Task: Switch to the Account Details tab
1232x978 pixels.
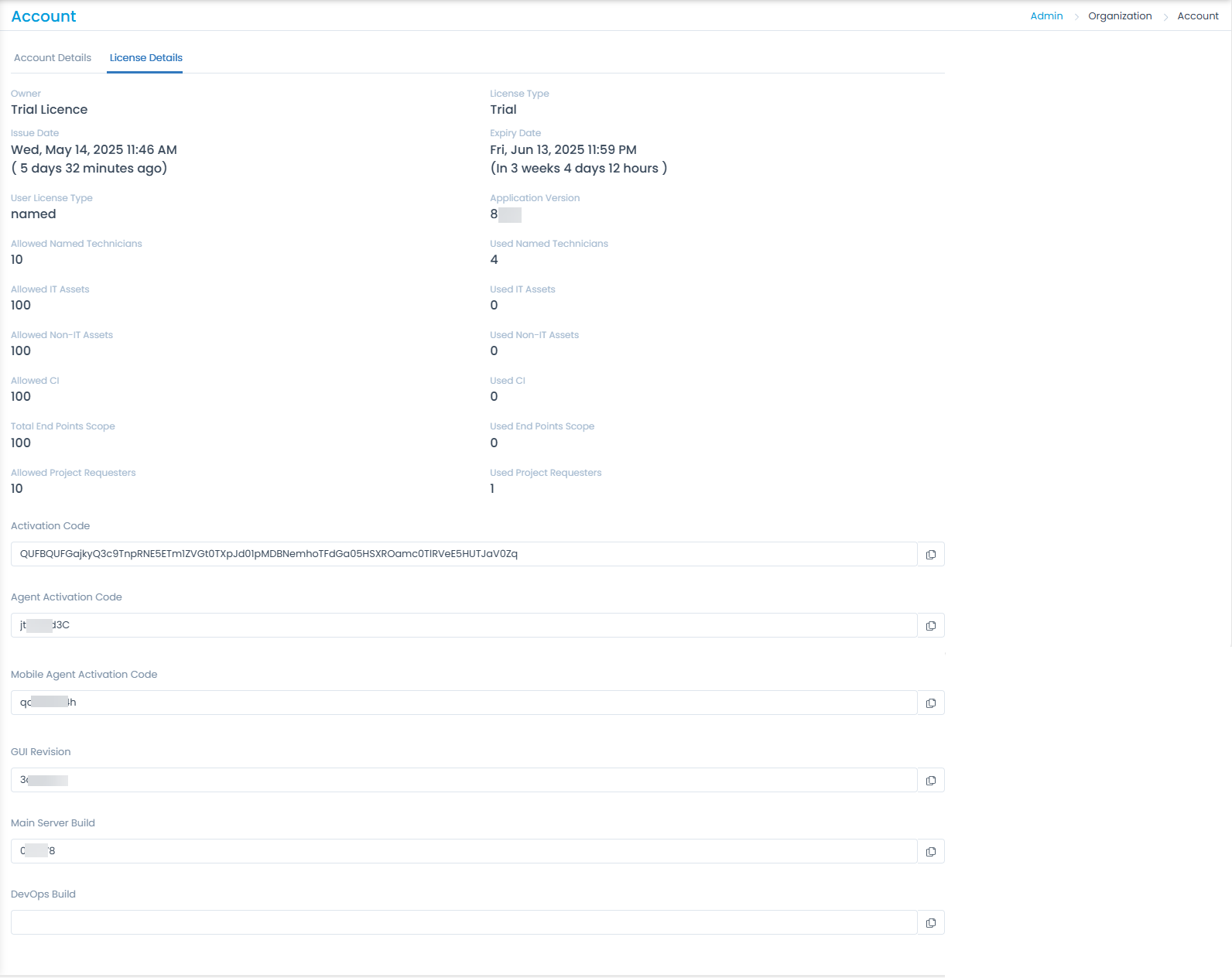Action: point(53,58)
